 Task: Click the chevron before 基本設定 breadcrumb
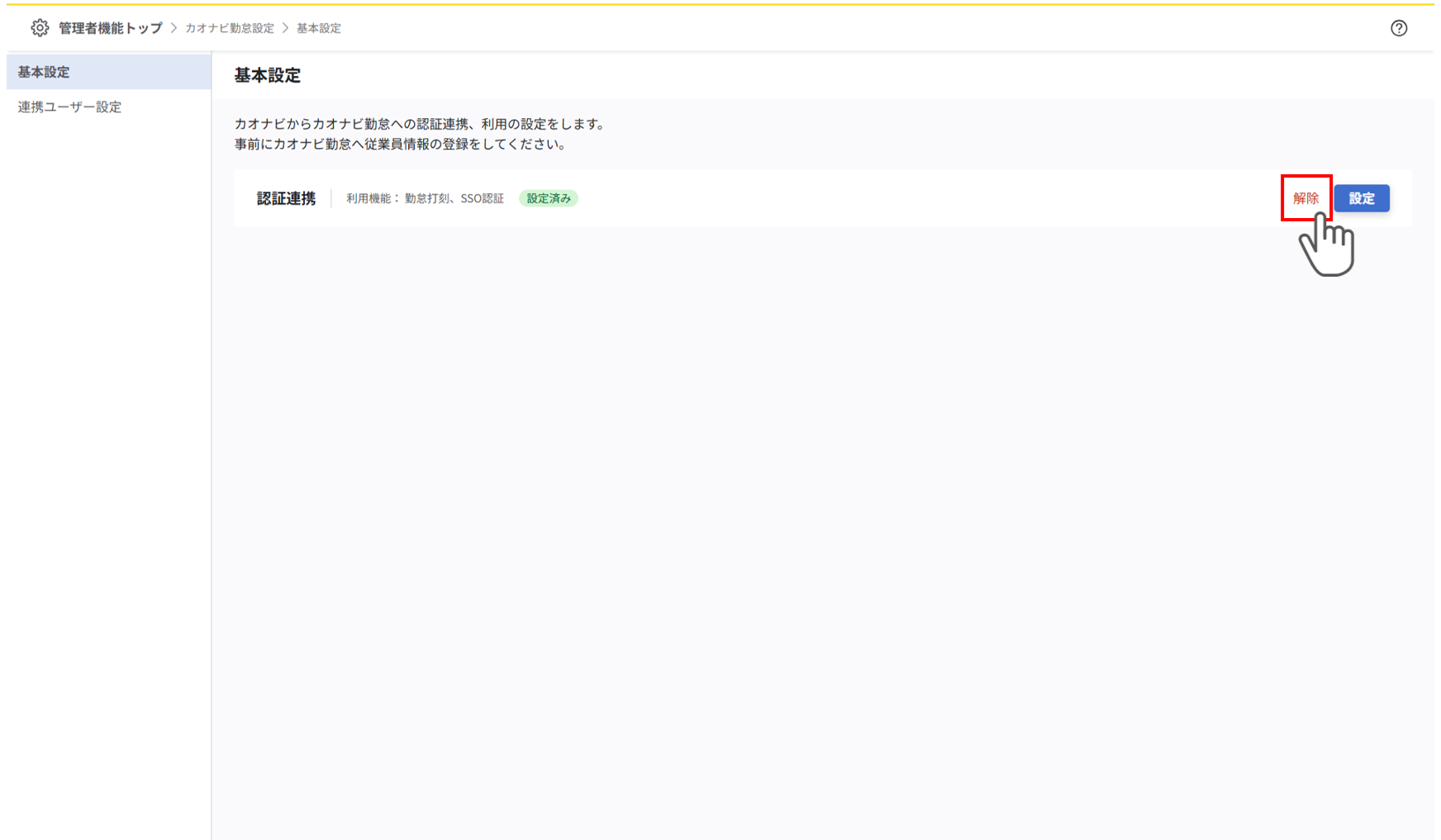point(284,27)
